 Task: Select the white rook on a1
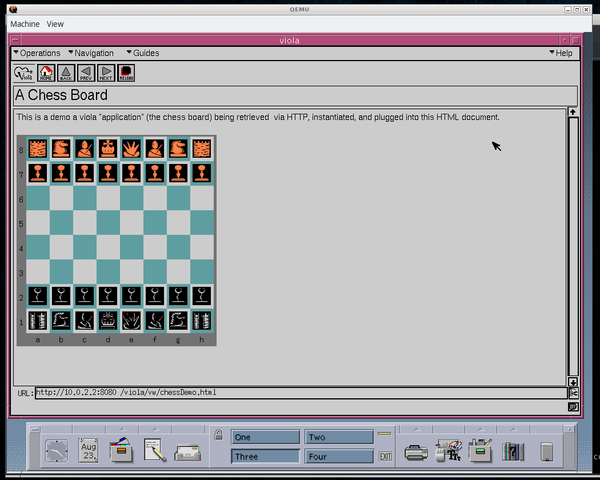(x=38, y=320)
